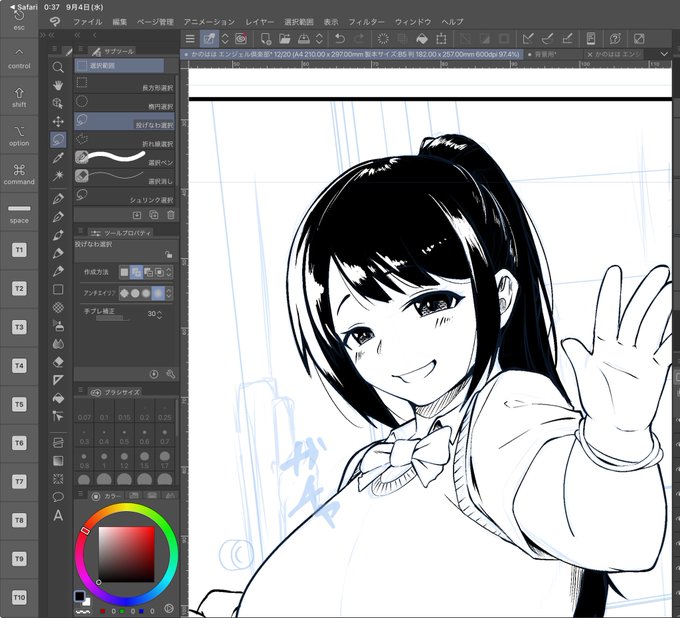Select the Figure rectangle tool
Viewport: 680px width, 618px height.
(x=58, y=289)
